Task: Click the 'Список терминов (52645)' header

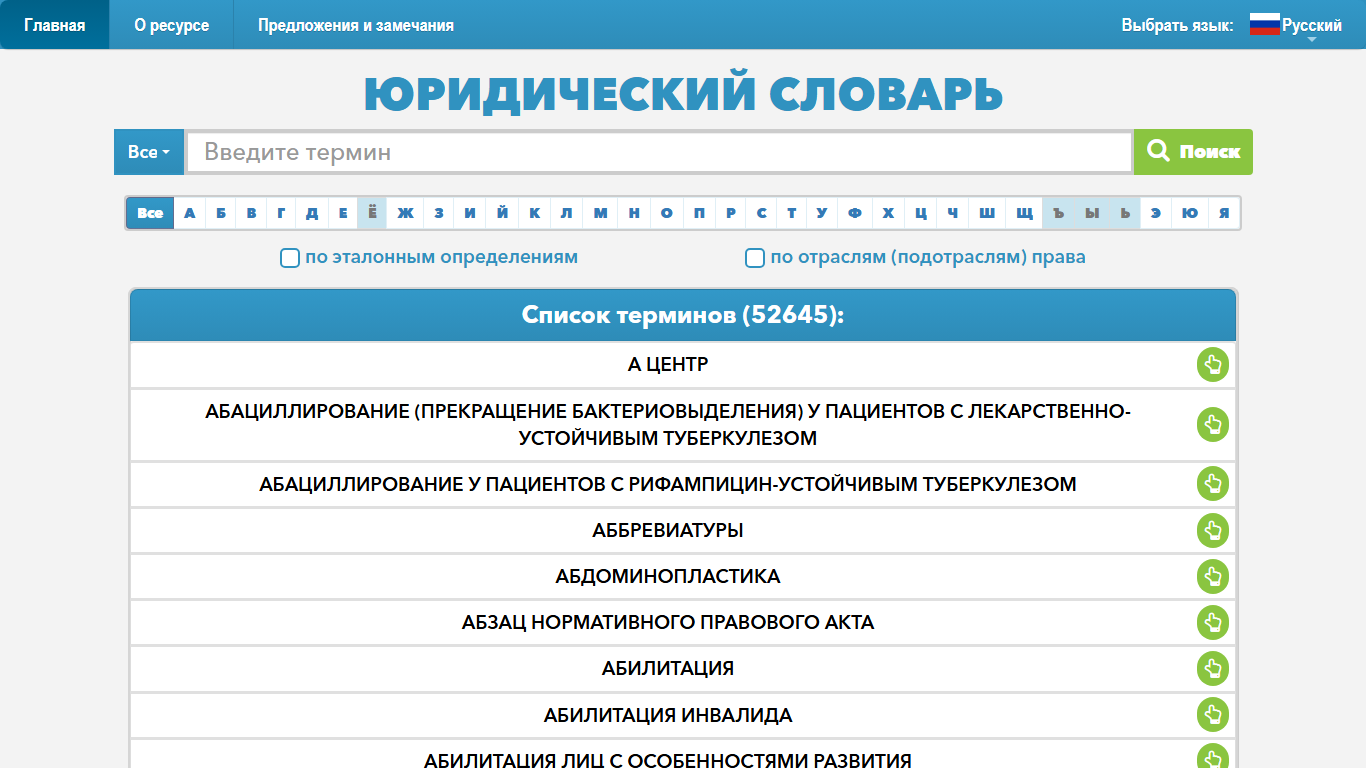Action: pos(683,315)
